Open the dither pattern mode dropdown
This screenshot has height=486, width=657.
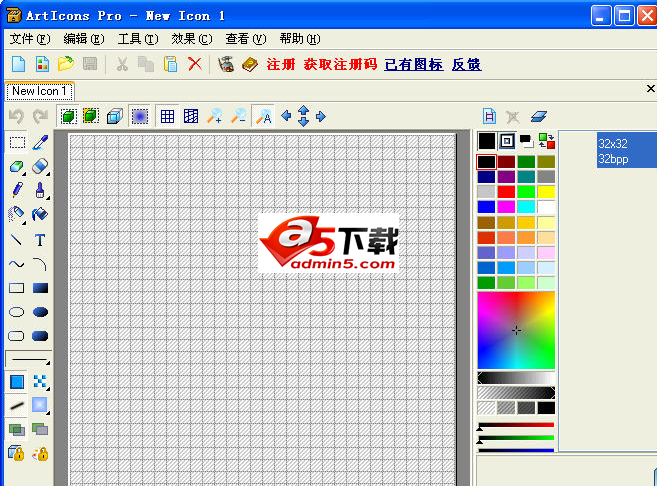click(40, 382)
